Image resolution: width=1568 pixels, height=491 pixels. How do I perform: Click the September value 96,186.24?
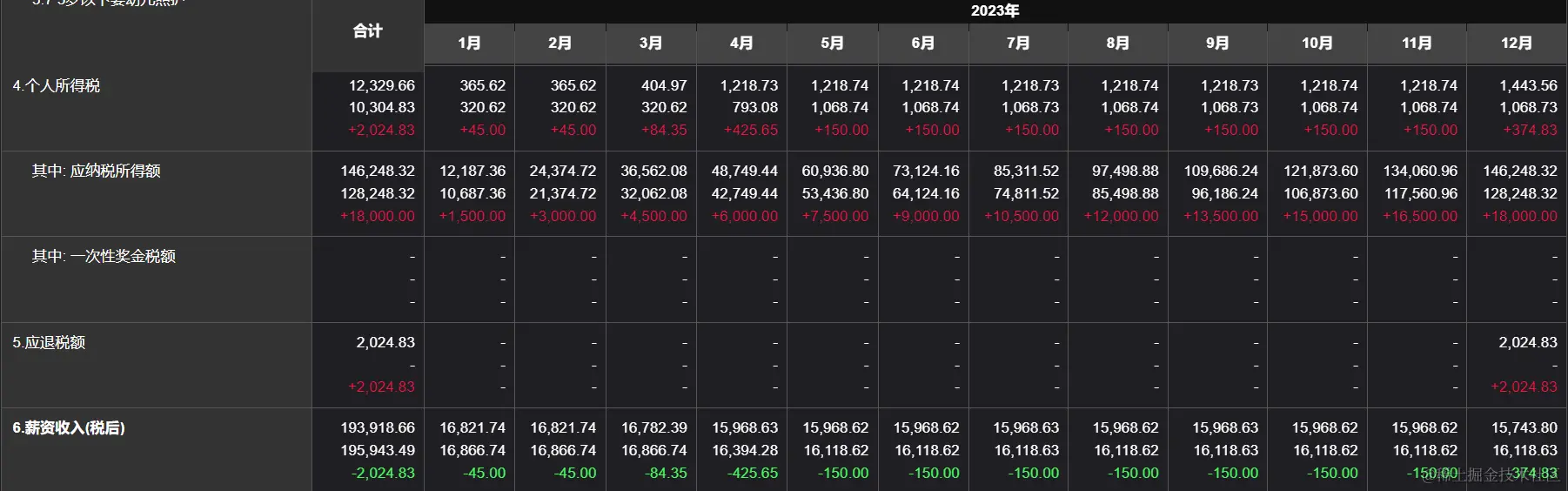tap(1225, 193)
